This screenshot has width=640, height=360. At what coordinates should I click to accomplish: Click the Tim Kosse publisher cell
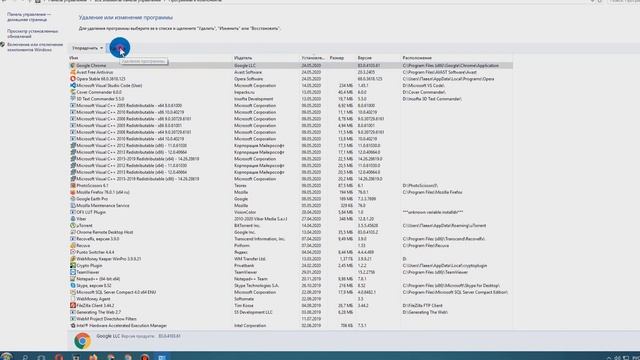(244, 306)
